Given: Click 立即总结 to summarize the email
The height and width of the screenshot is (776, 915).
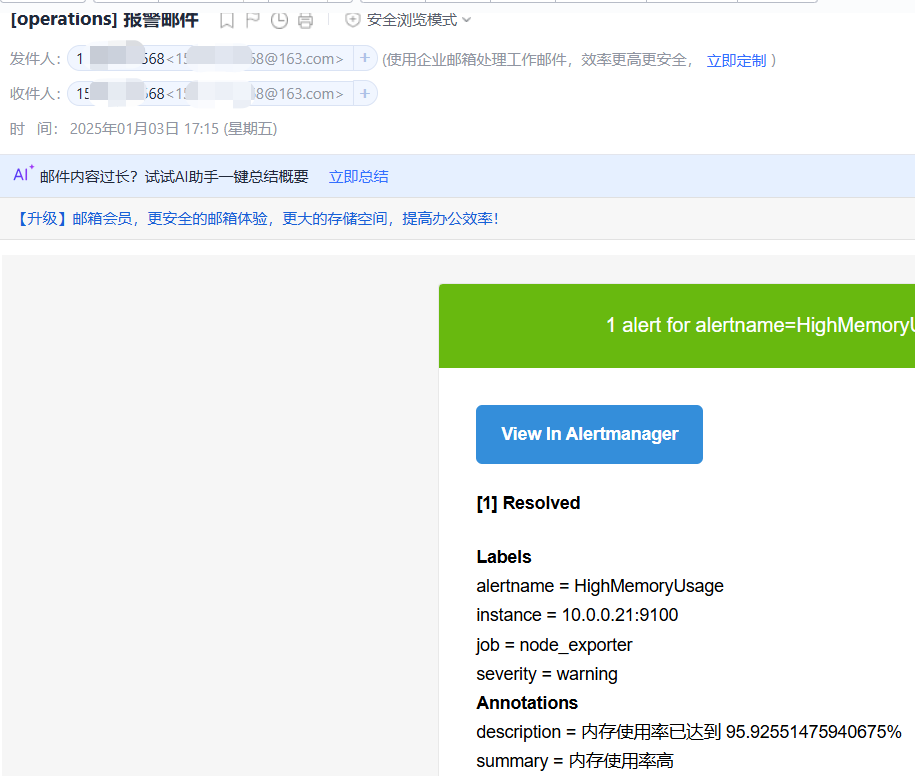Looking at the screenshot, I should 358,176.
